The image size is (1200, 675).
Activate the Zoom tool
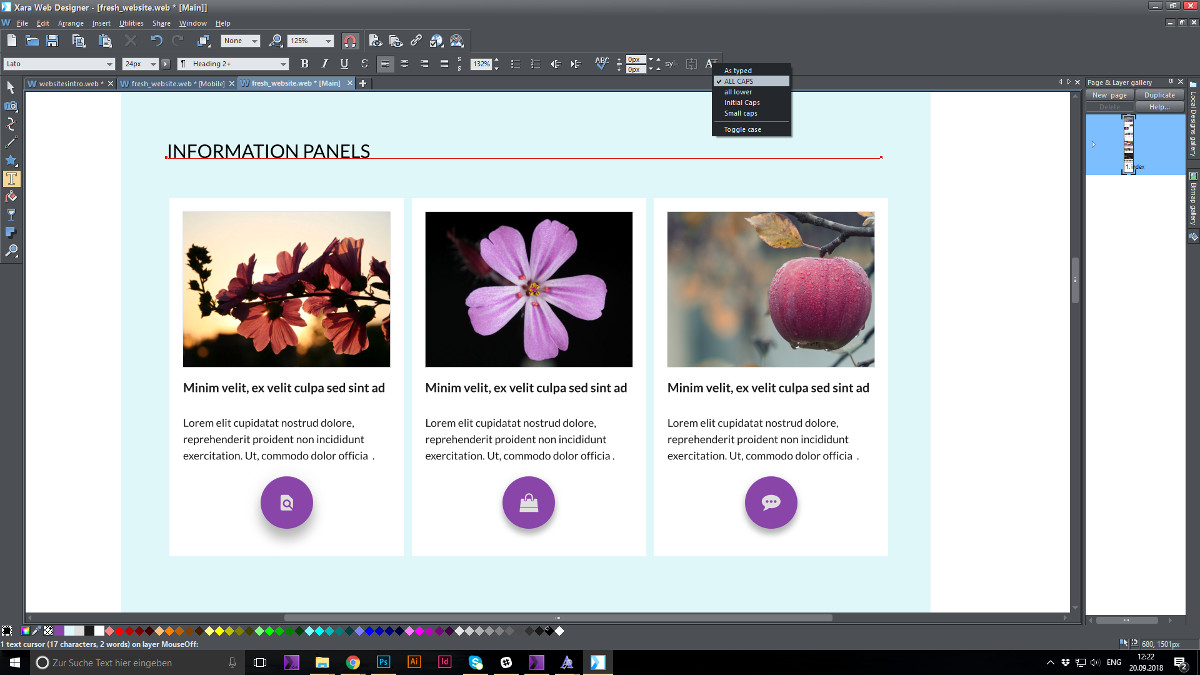pyautogui.click(x=10, y=250)
